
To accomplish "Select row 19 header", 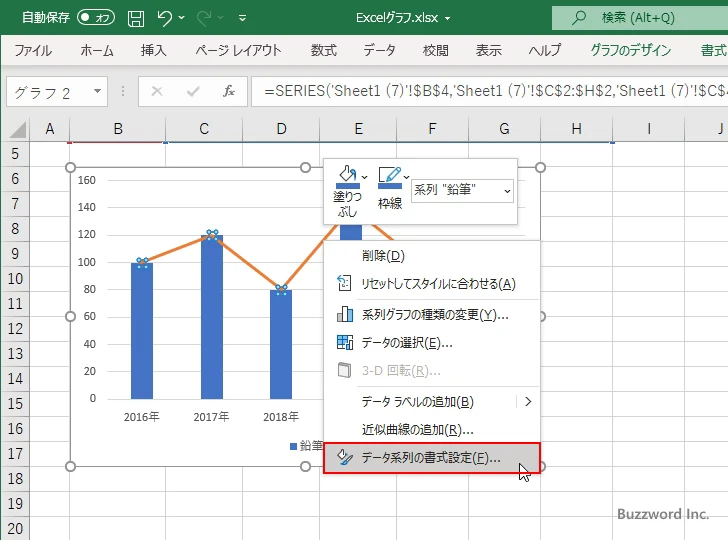I will pos(15,503).
